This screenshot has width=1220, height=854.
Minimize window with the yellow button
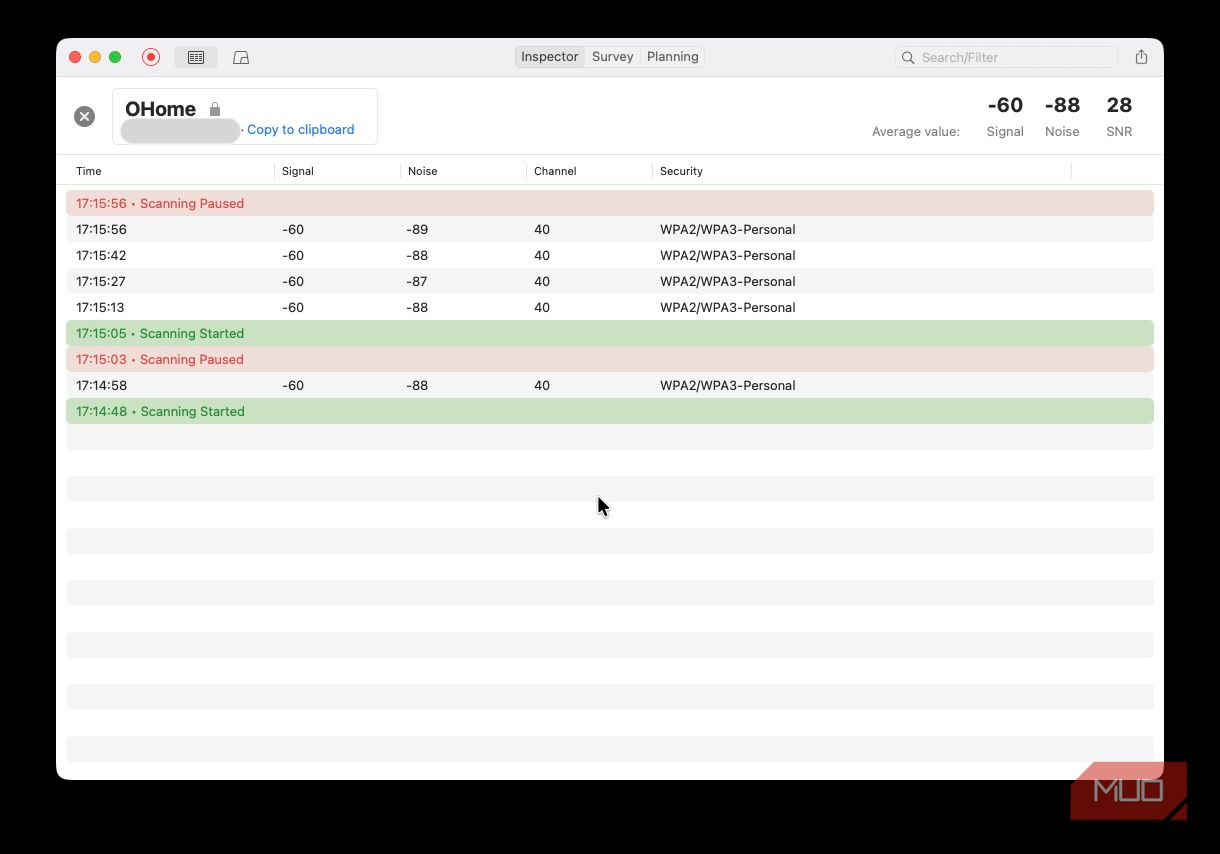click(95, 57)
